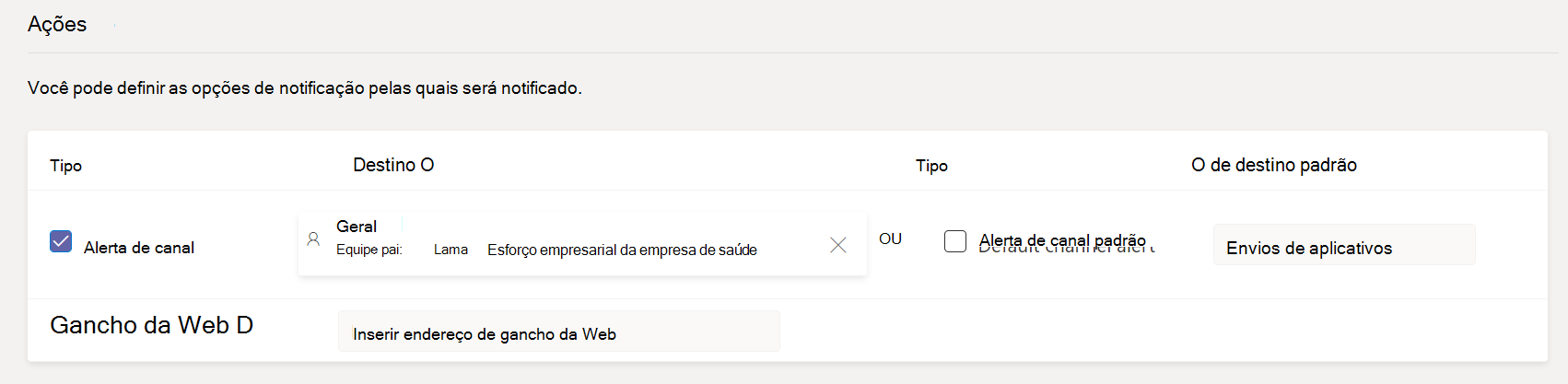
Task: Click the O de destino padrão header
Action: click(1273, 165)
